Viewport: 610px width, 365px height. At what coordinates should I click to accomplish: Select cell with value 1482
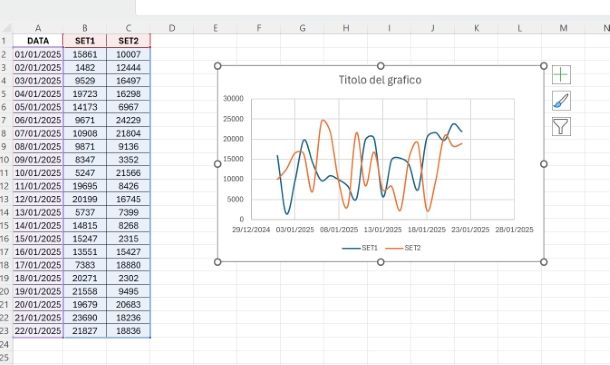coord(85,67)
